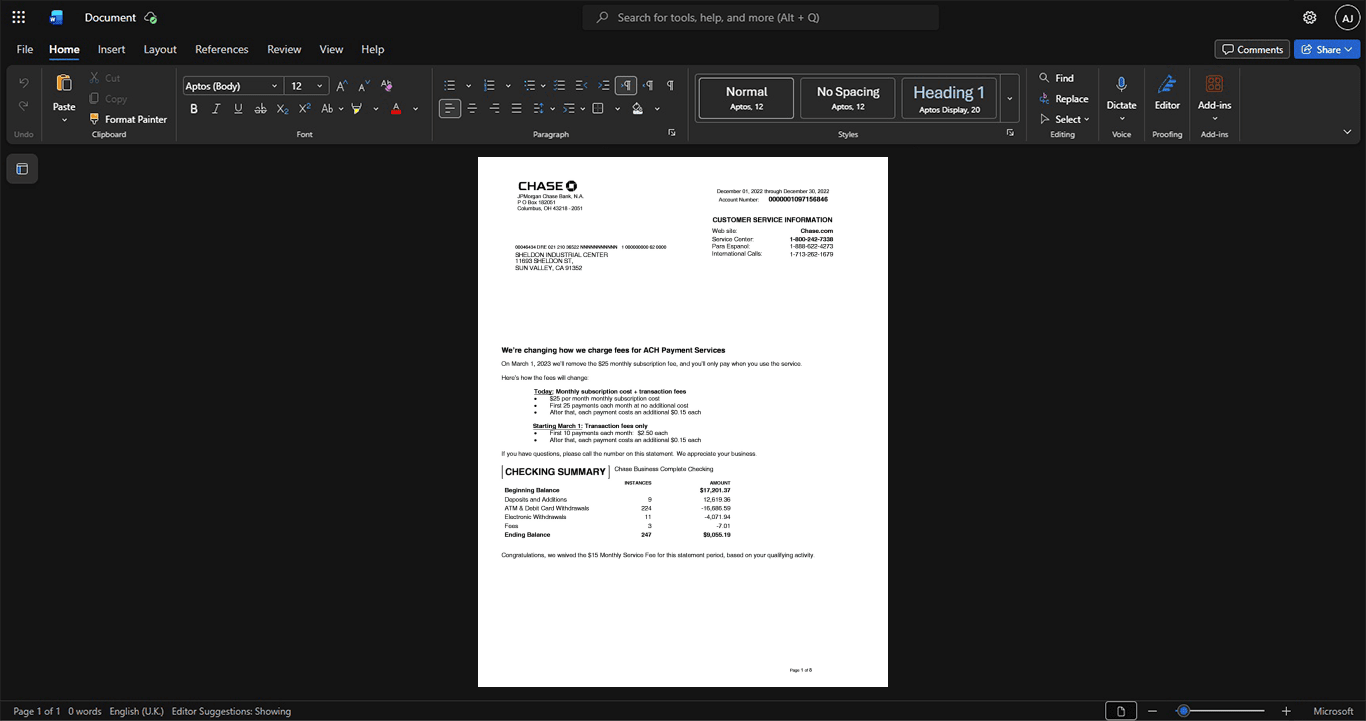This screenshot has width=1366, height=721.
Task: Increase the paragraph indent
Action: [x=604, y=85]
